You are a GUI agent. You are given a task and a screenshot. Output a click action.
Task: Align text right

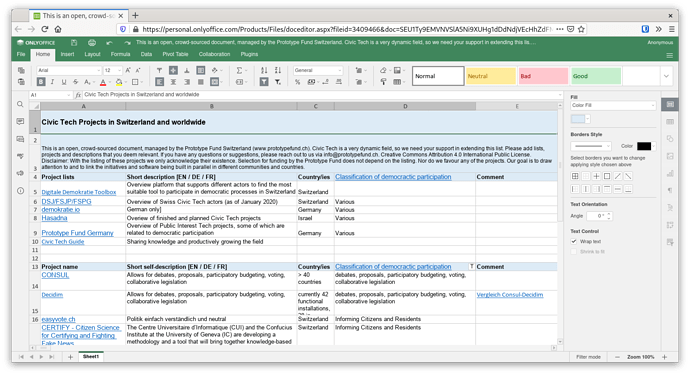coord(187,82)
